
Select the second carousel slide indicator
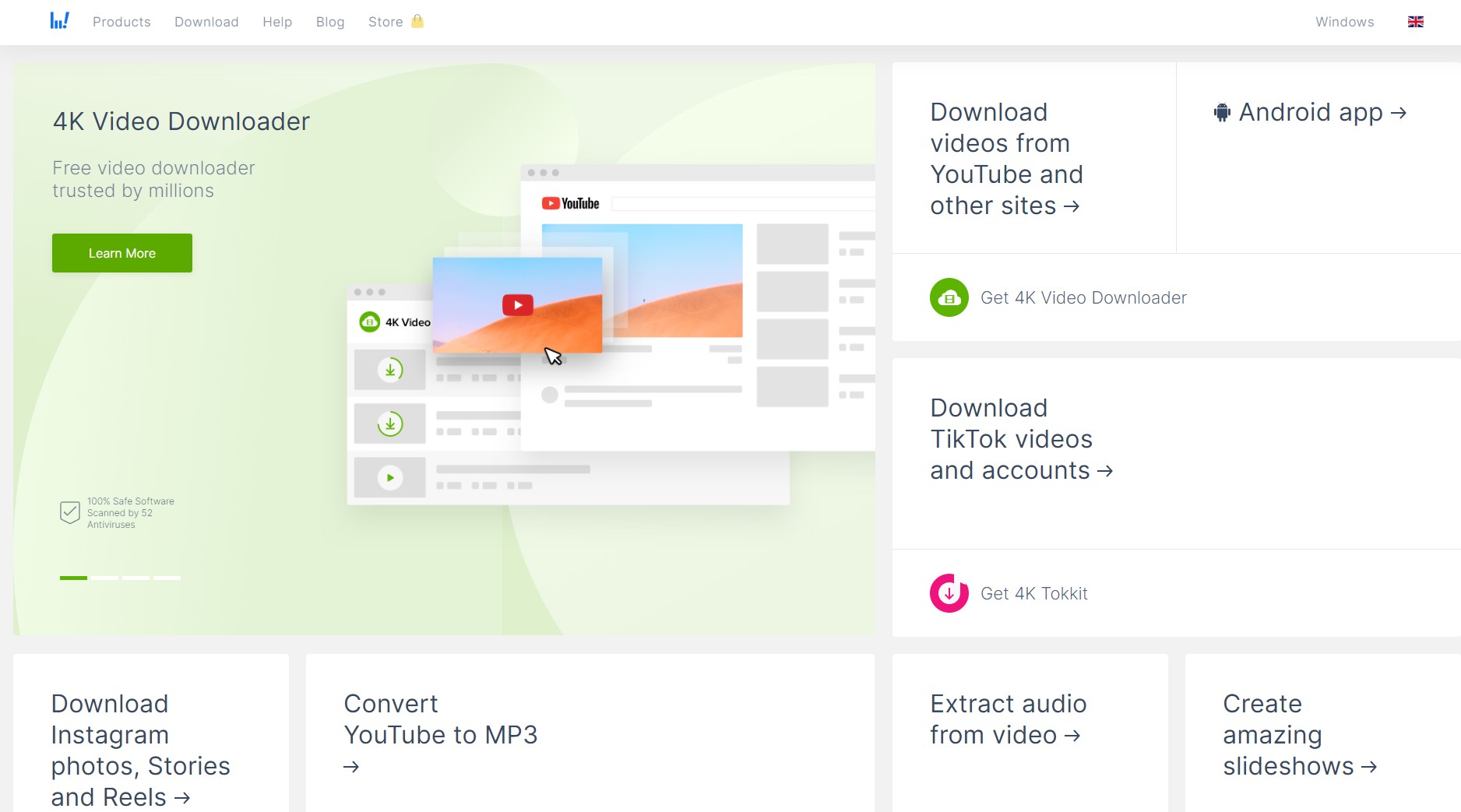pyautogui.click(x=104, y=578)
